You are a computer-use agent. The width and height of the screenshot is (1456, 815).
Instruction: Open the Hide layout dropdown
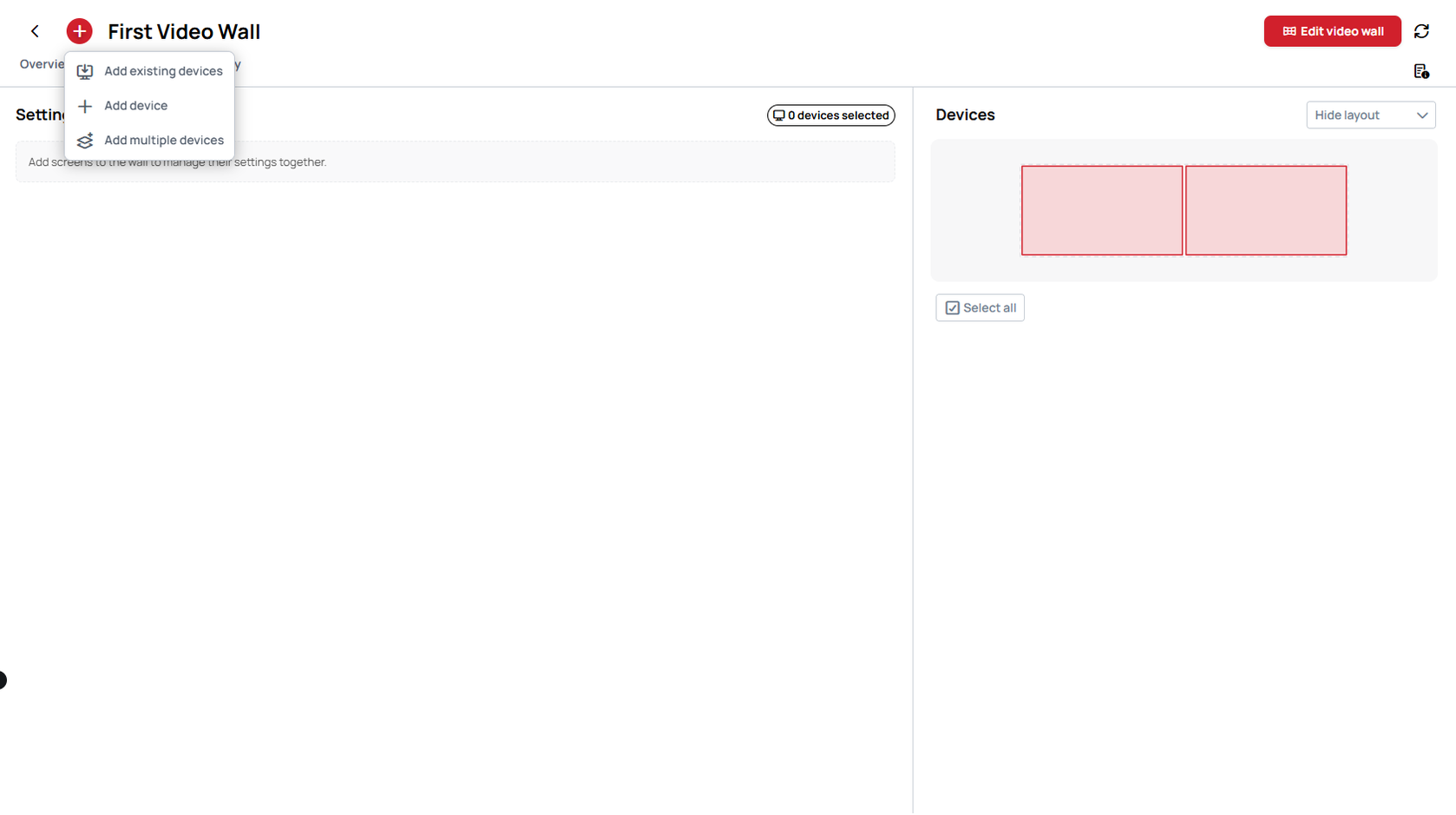[1371, 115]
